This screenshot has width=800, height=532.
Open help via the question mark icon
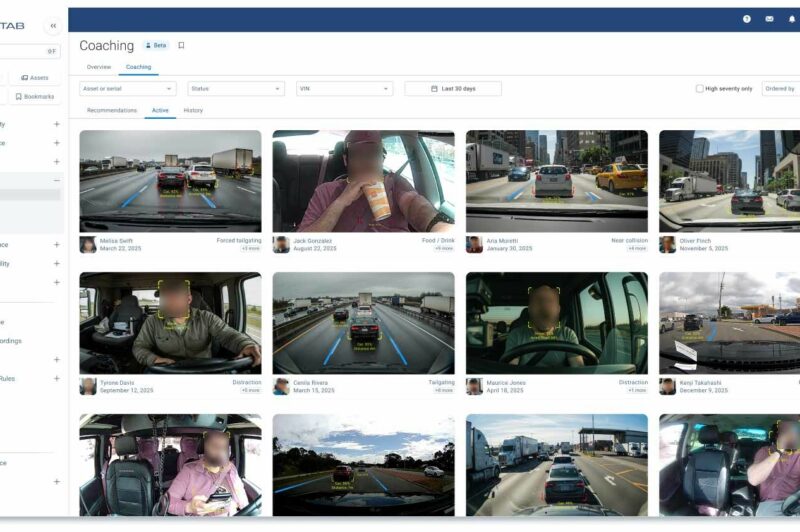(747, 19)
